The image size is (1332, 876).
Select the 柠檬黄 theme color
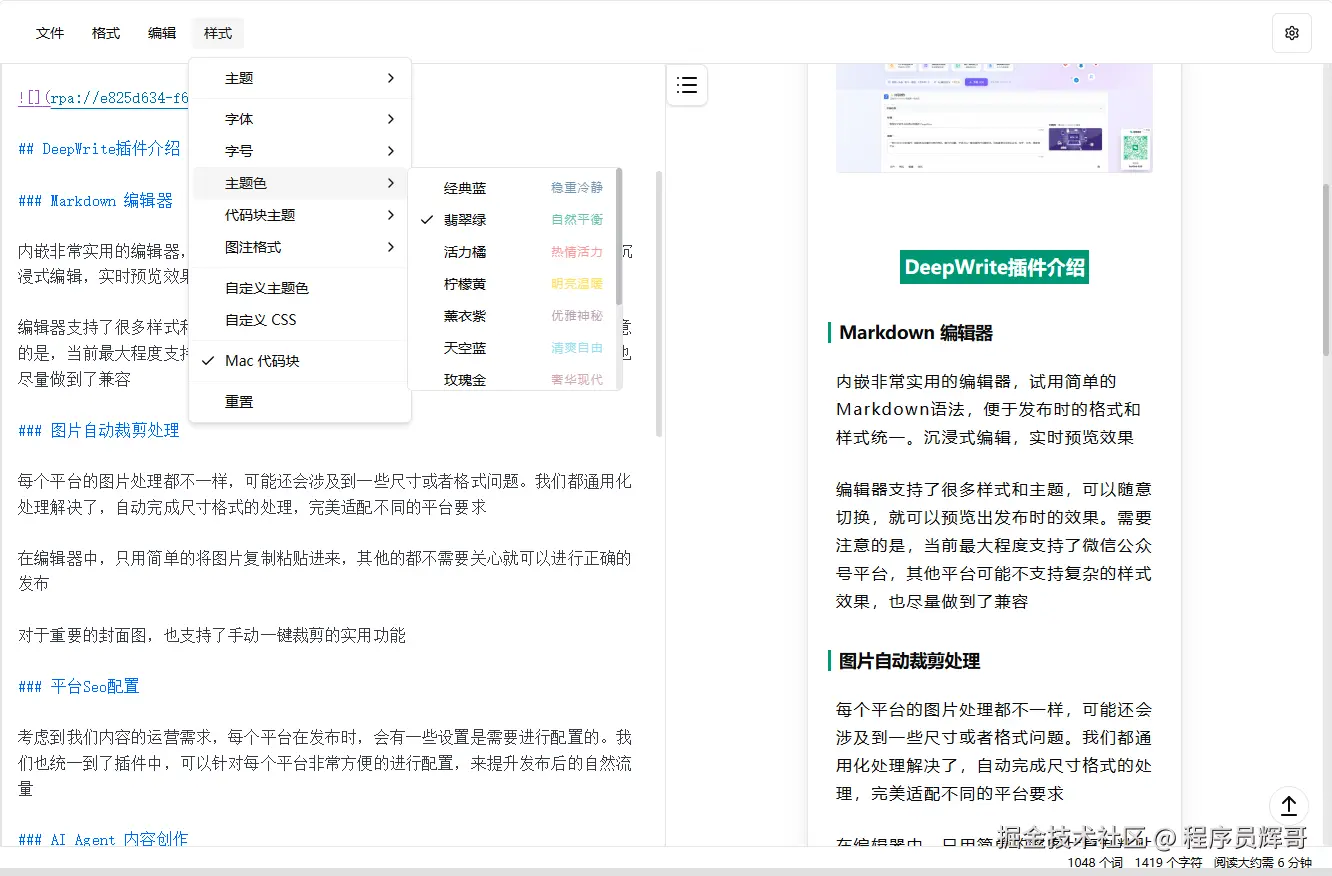pos(513,284)
